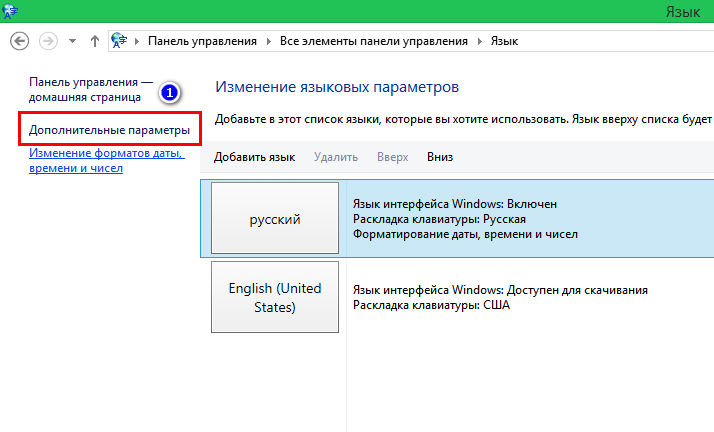Click Удалить in the language toolbar
Viewport: 714px width, 432px height.
(336, 157)
